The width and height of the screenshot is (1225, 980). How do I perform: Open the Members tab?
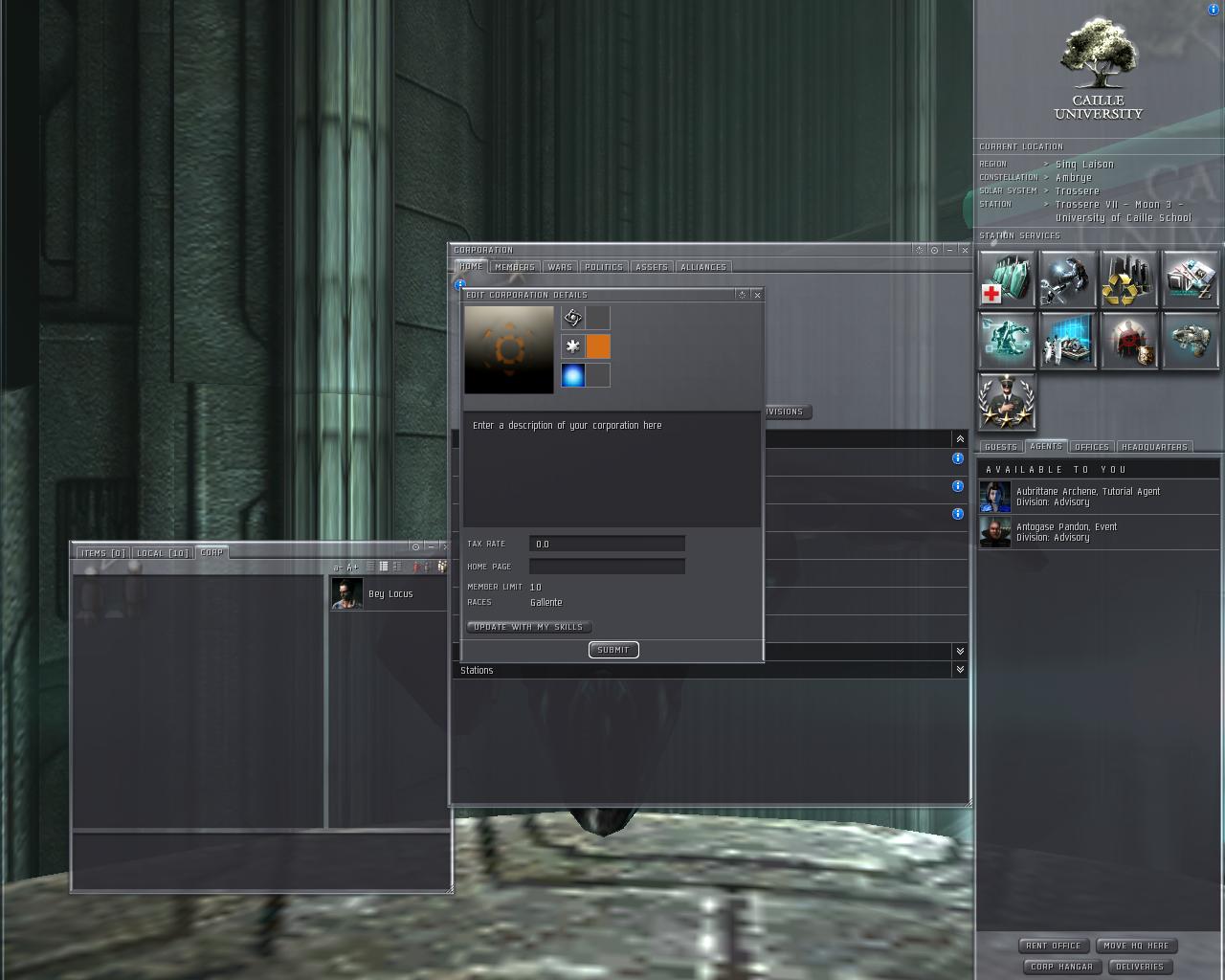[515, 267]
